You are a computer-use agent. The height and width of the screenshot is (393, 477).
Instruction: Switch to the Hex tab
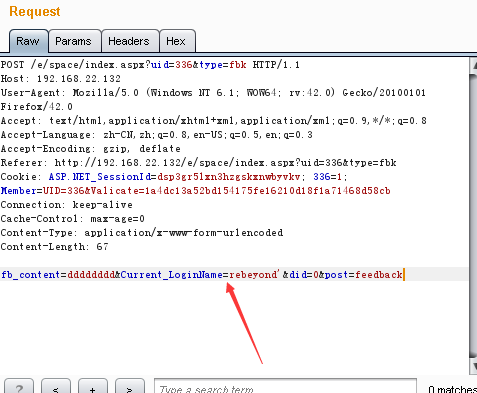177,41
